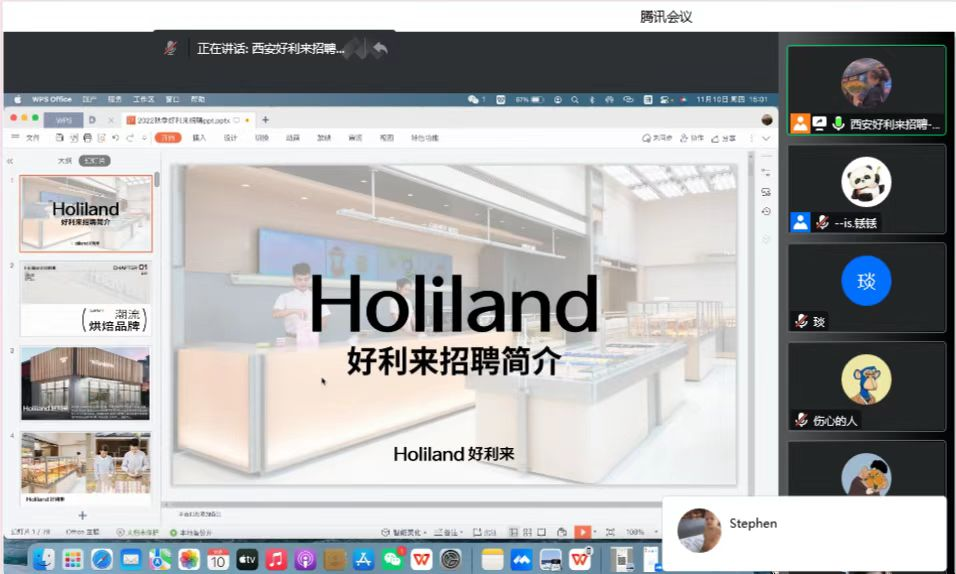Select the 潮流烘焙品牌 slide 2 thumbnail
Viewport: 956px width, 574px height.
[85, 298]
